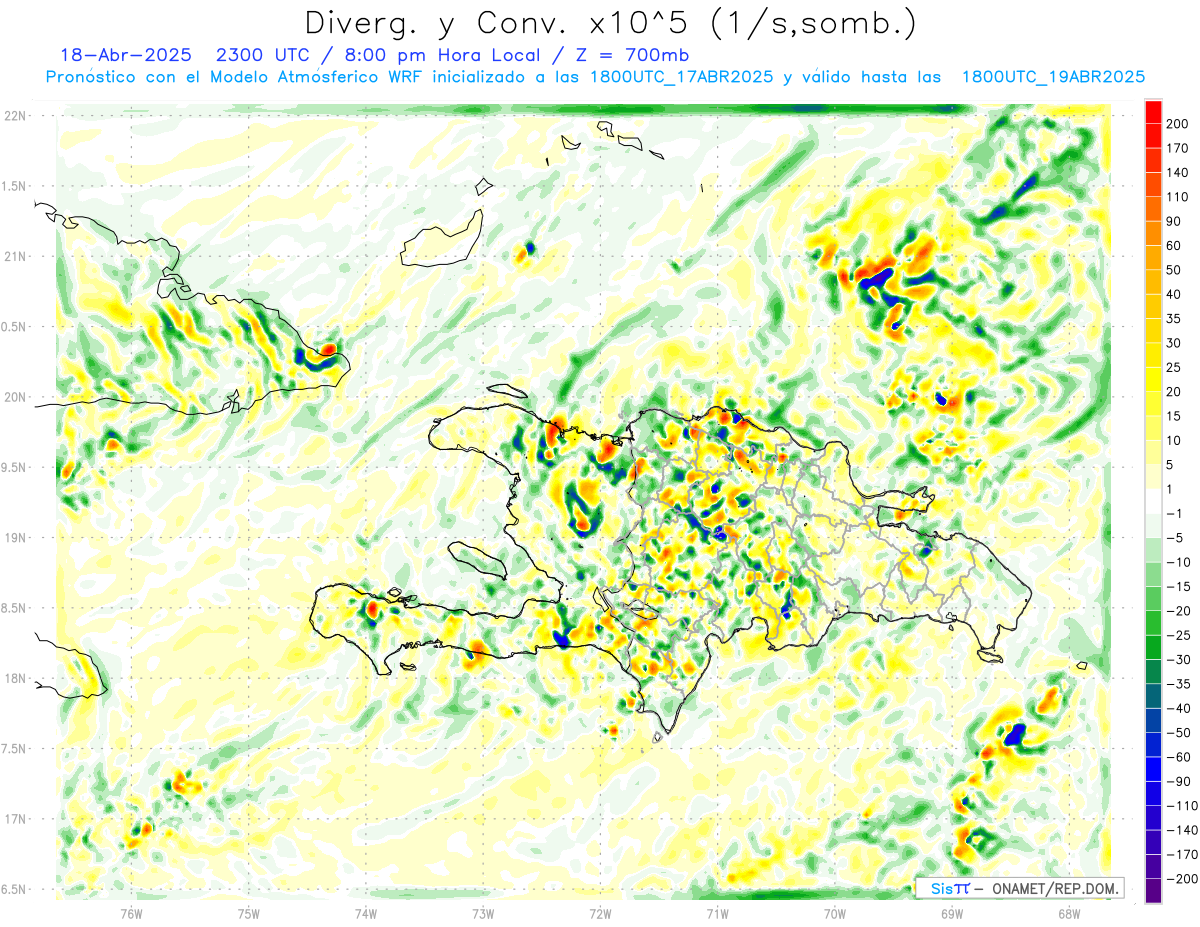
Task: Click the '9.5N' latitude label
Action: [15, 467]
